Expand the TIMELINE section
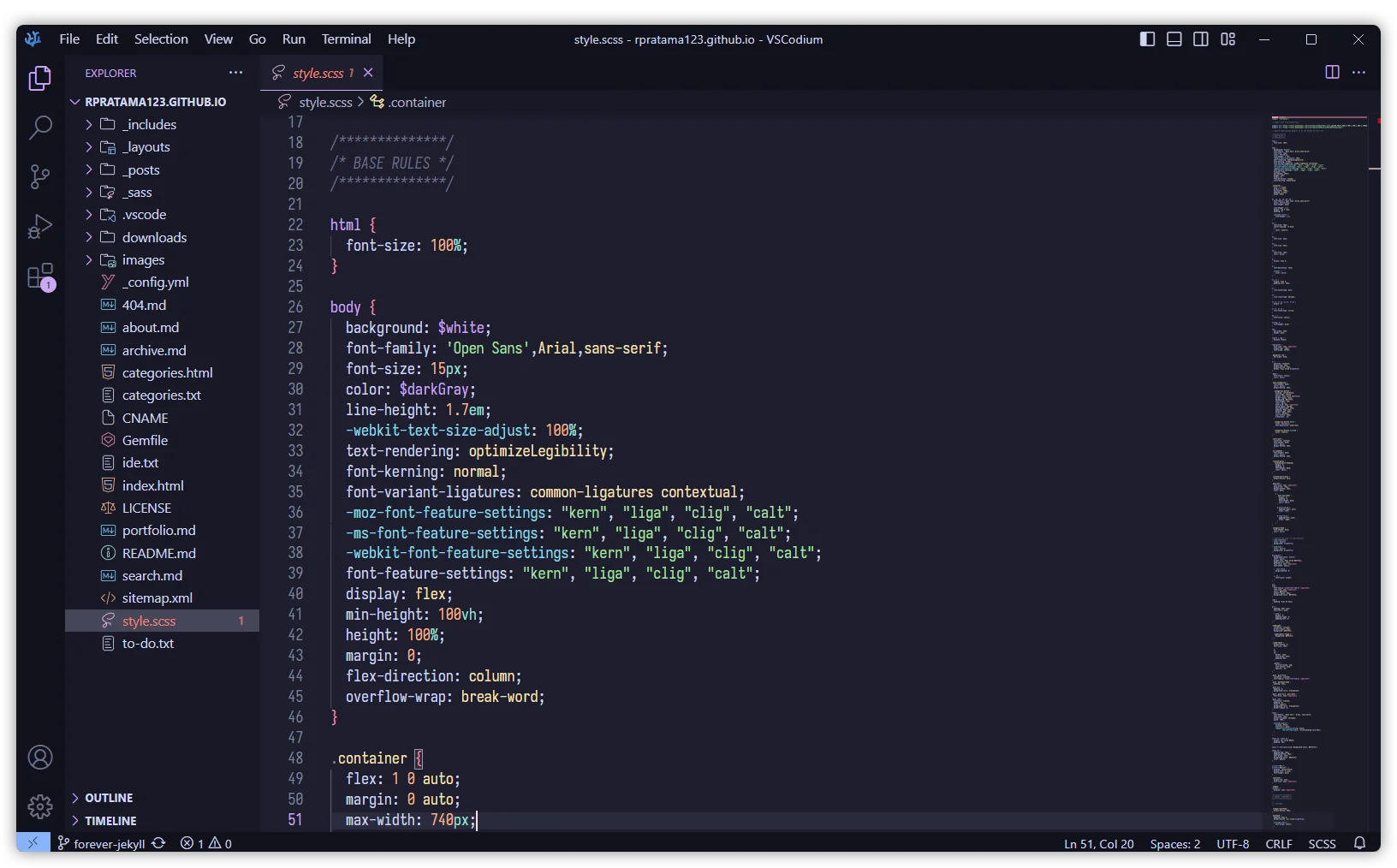Image resolution: width=1397 pixels, height=868 pixels. 110,821
